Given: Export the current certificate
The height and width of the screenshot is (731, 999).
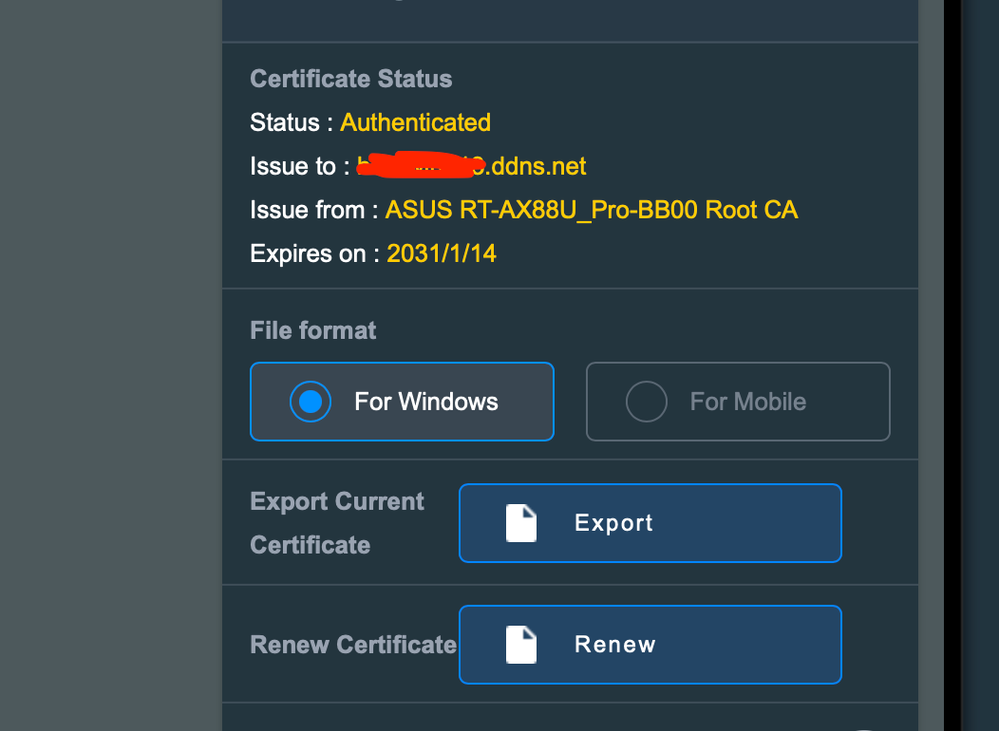Looking at the screenshot, I should tap(650, 523).
